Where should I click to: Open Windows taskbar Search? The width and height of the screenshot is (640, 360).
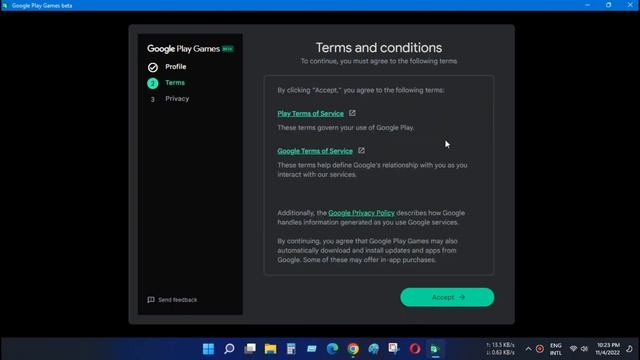click(229, 349)
